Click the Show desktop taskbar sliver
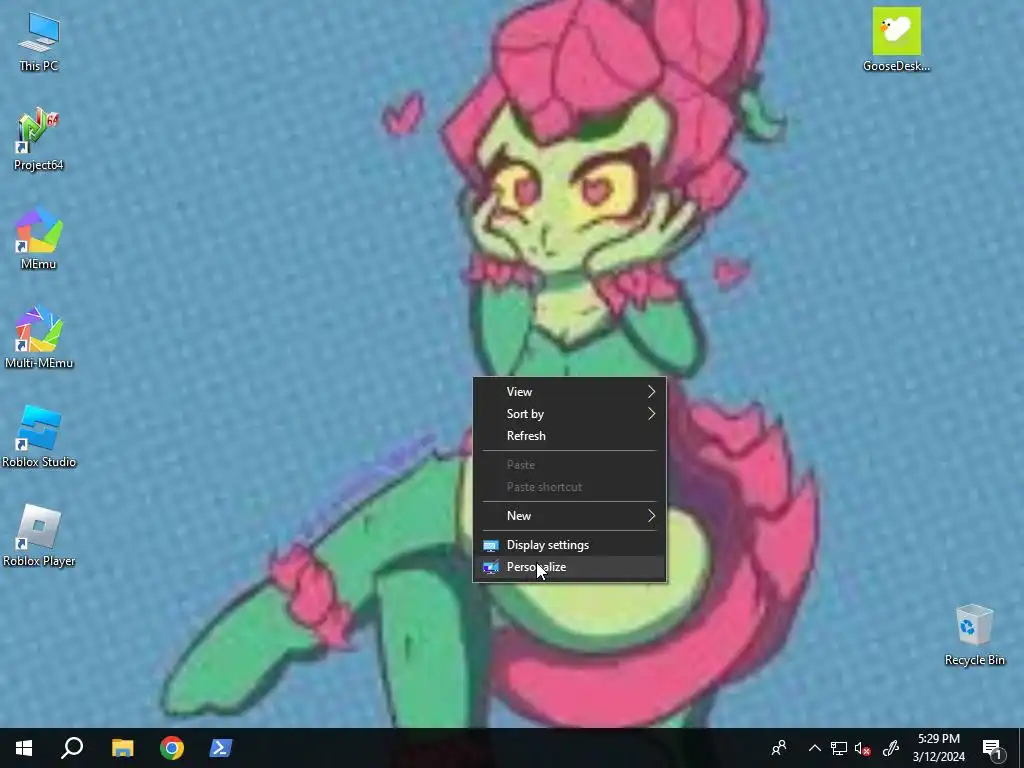The height and width of the screenshot is (768, 1024). 1020,748
